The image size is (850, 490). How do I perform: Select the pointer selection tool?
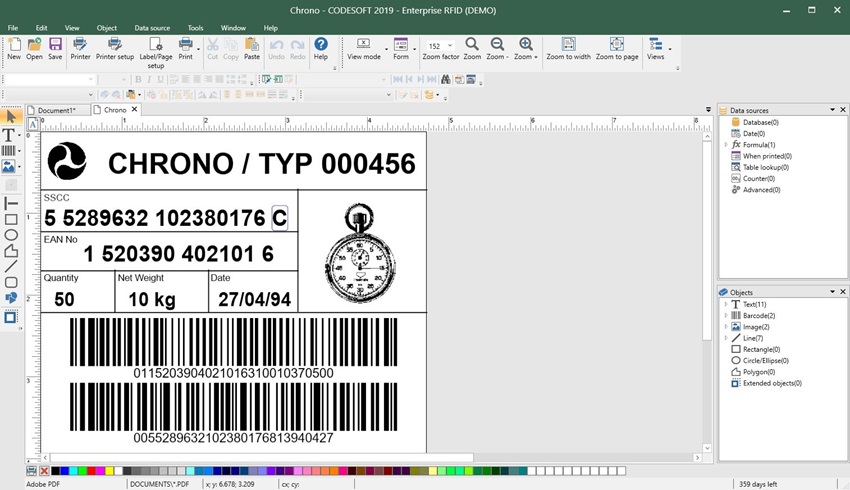click(x=11, y=116)
